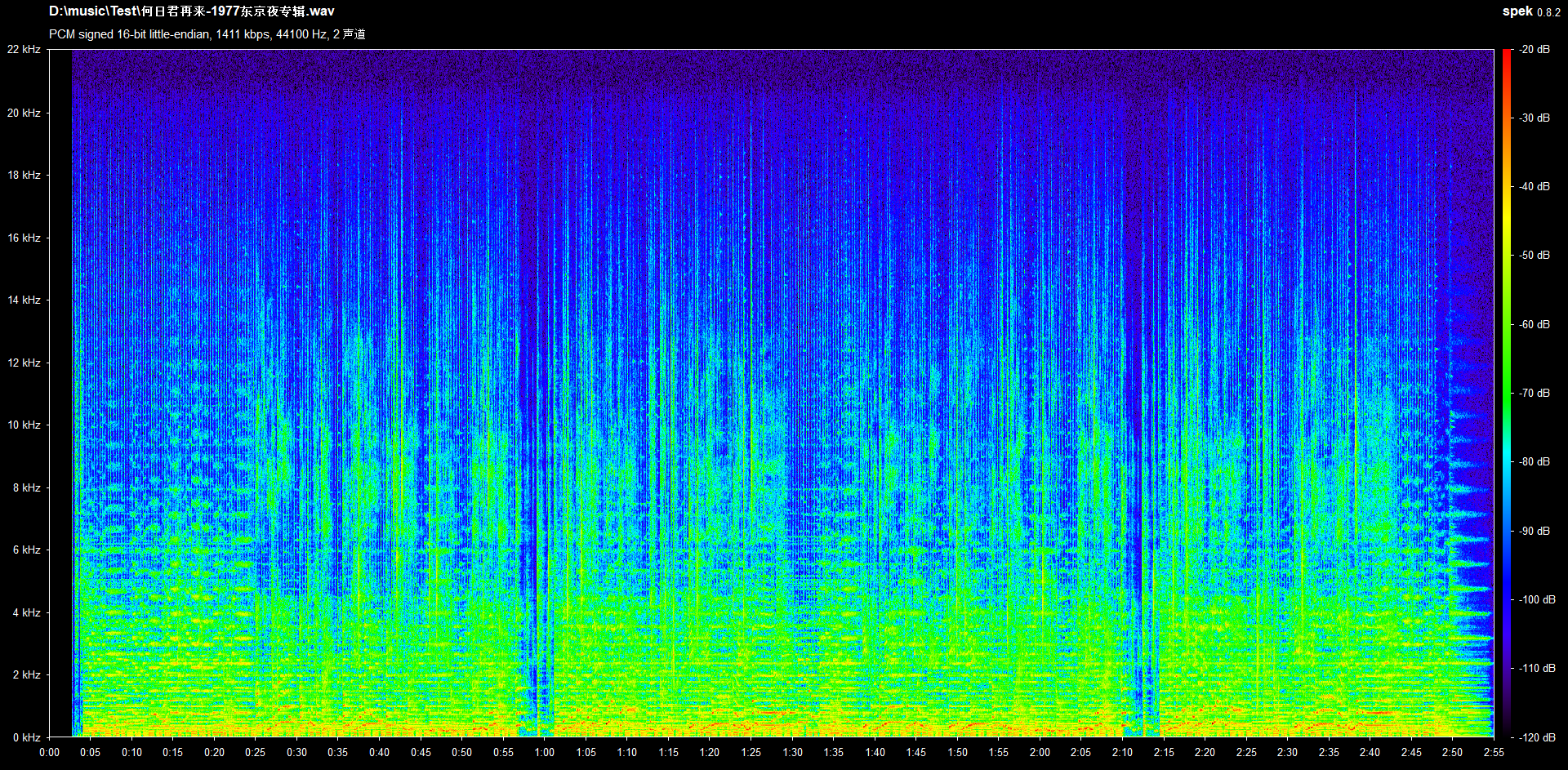1568x770 pixels.
Task: Click the 1:50 time axis label
Action: tap(957, 752)
